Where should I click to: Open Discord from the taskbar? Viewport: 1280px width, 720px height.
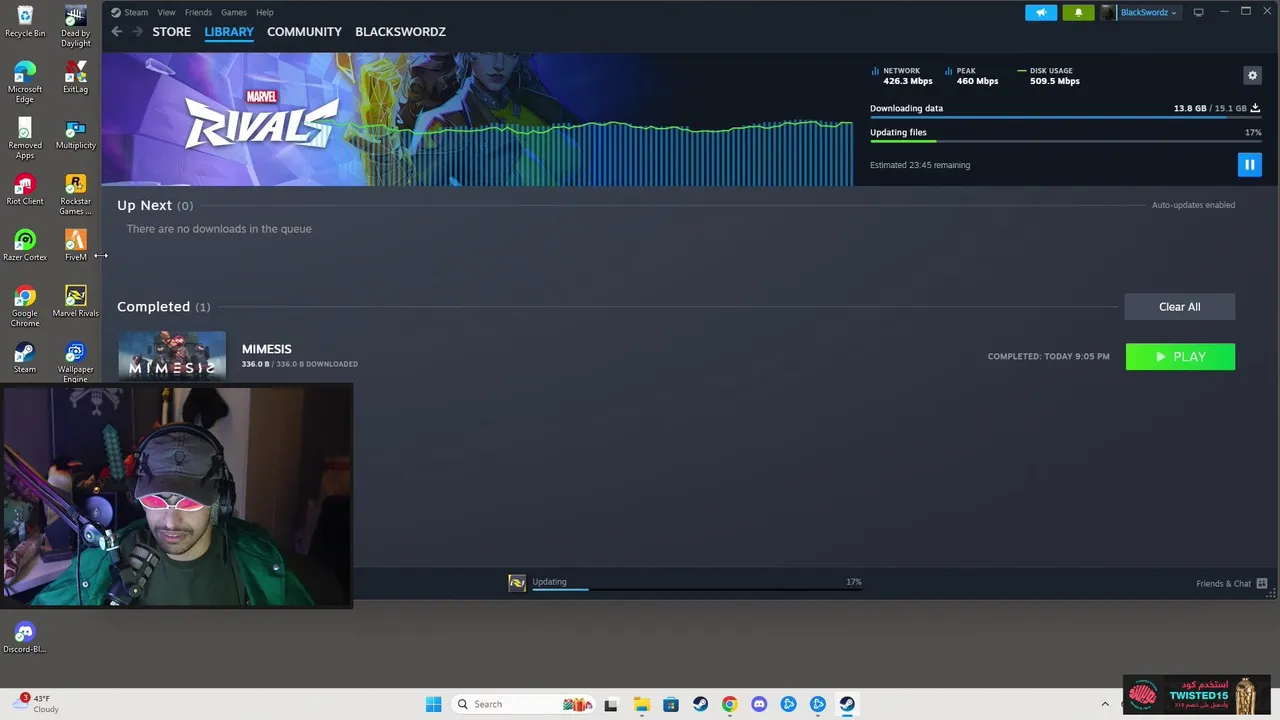click(759, 704)
